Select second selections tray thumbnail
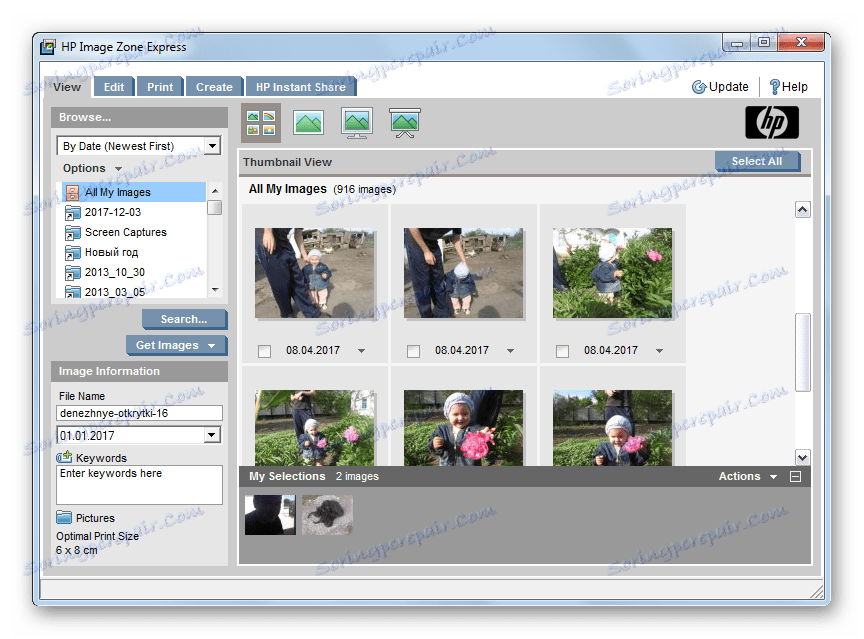 coord(327,515)
